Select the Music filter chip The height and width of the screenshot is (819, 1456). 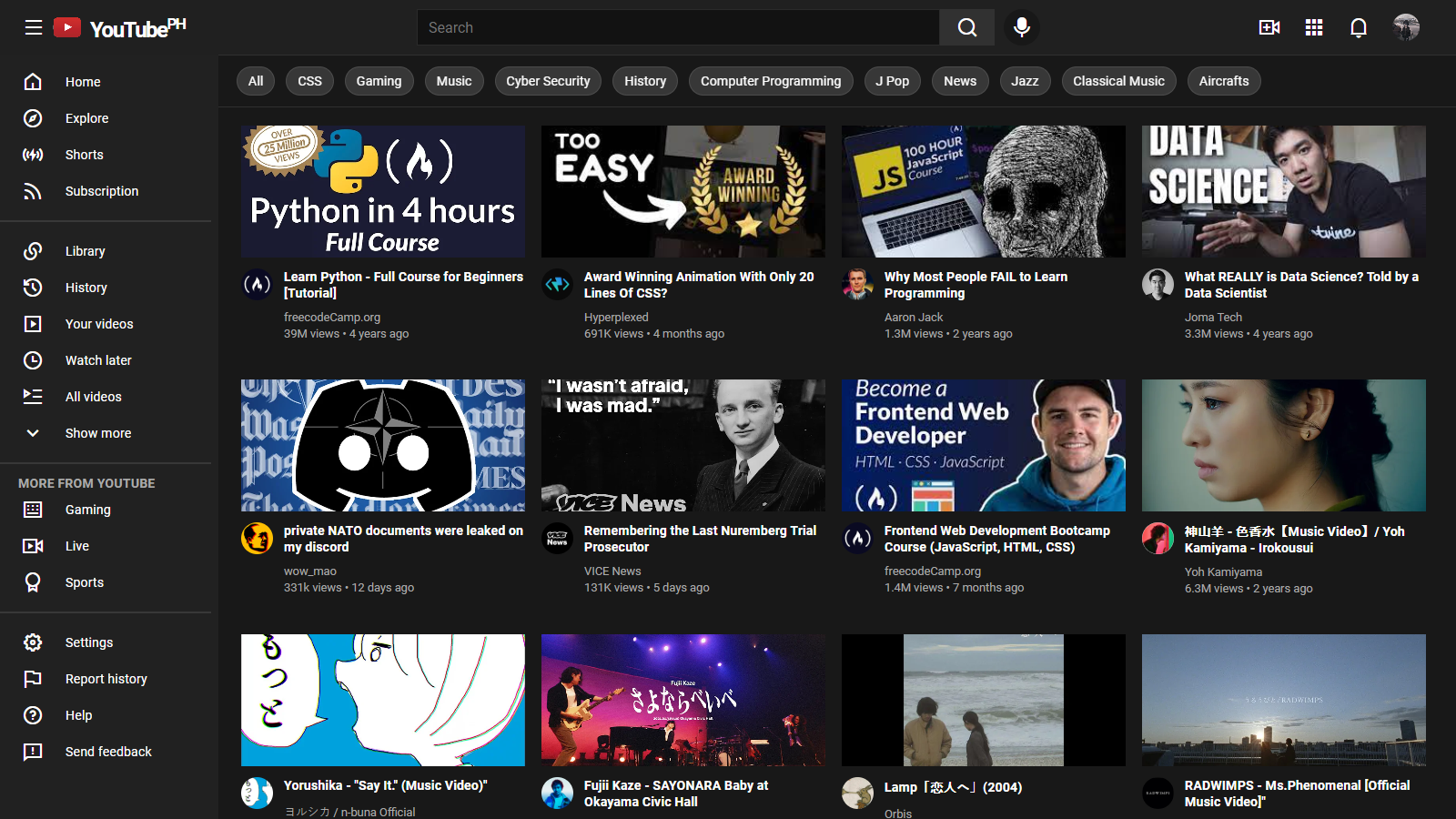click(454, 81)
